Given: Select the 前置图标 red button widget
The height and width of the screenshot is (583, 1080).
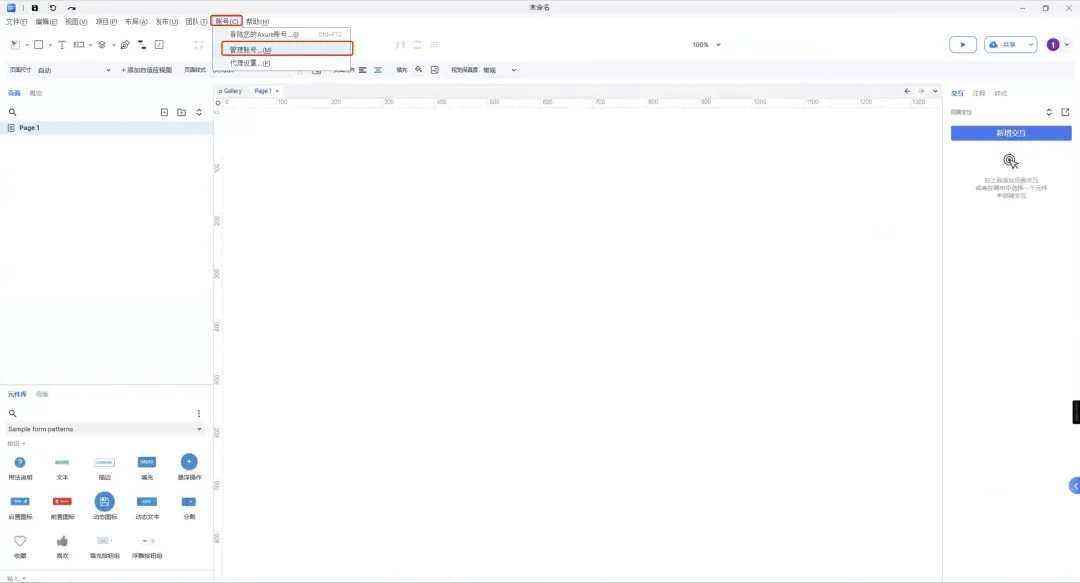Looking at the screenshot, I should click(62, 502).
